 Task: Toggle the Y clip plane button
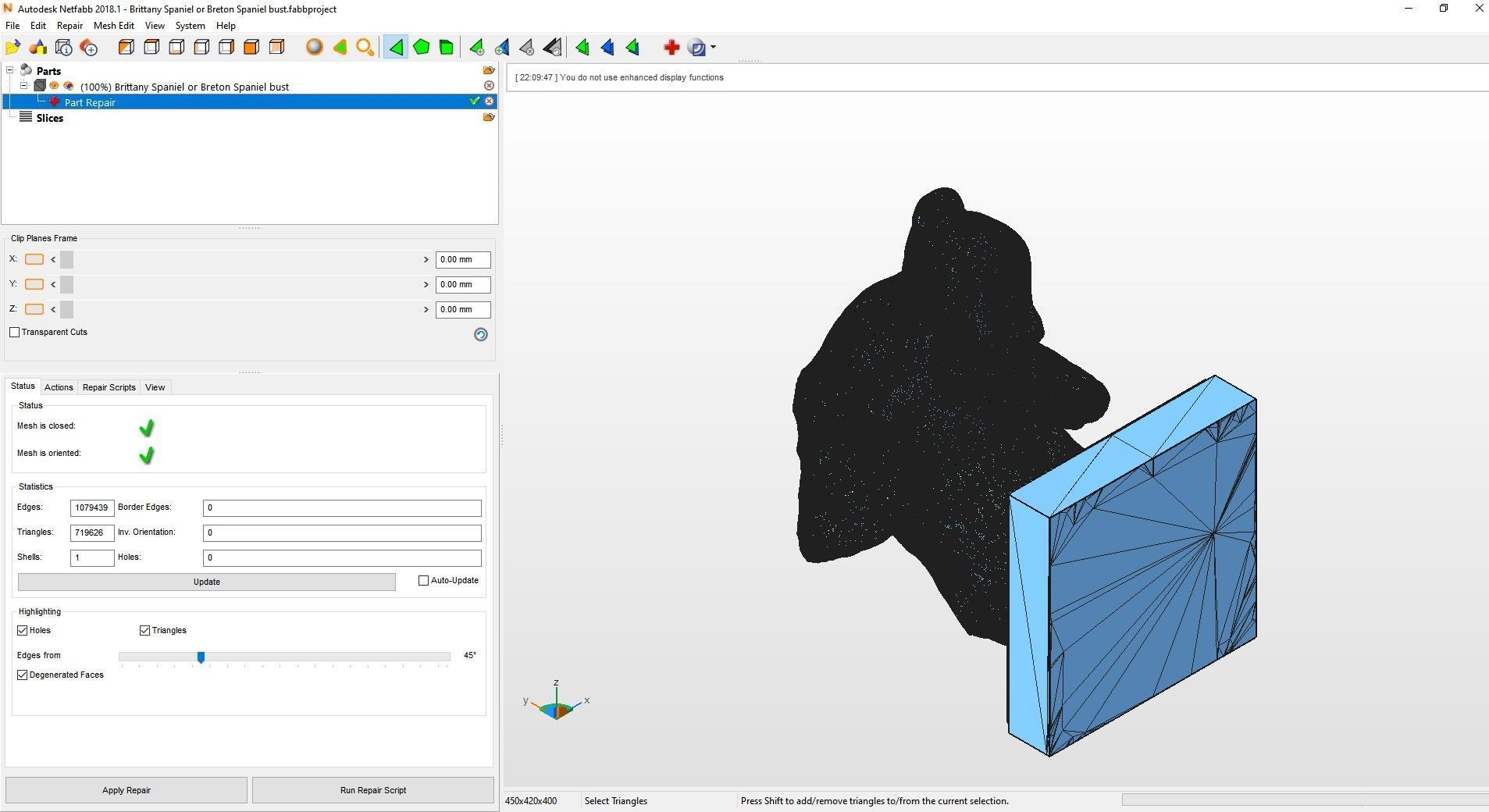click(34, 284)
